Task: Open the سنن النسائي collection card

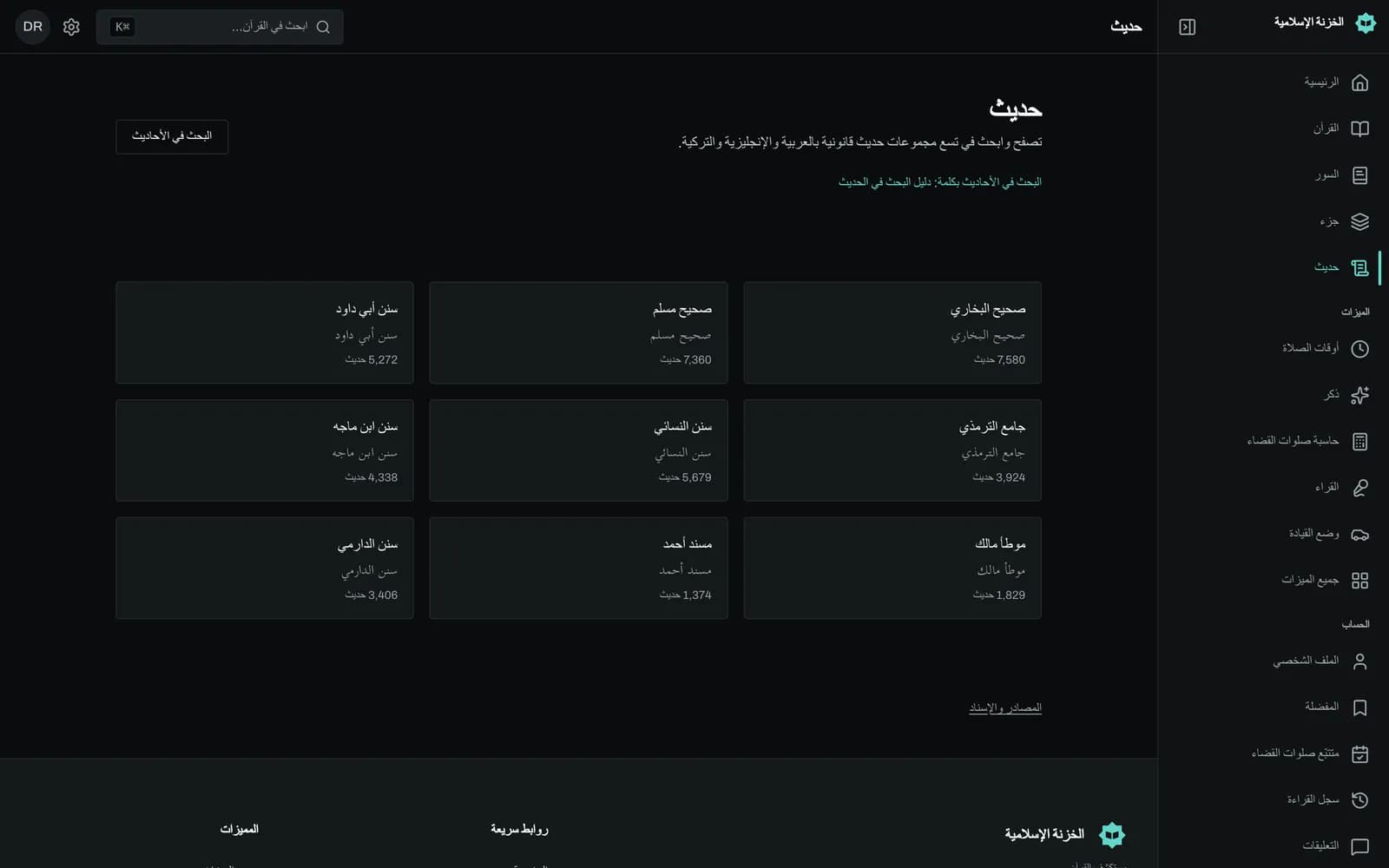Action: click(578, 450)
